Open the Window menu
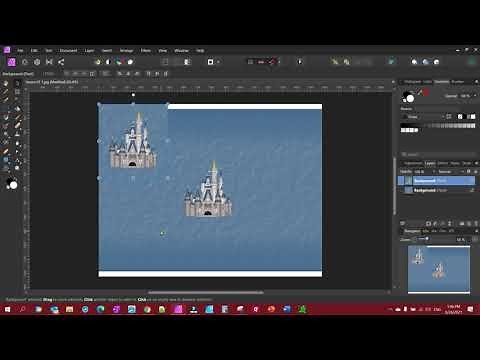This screenshot has width=480, height=360. point(182,51)
